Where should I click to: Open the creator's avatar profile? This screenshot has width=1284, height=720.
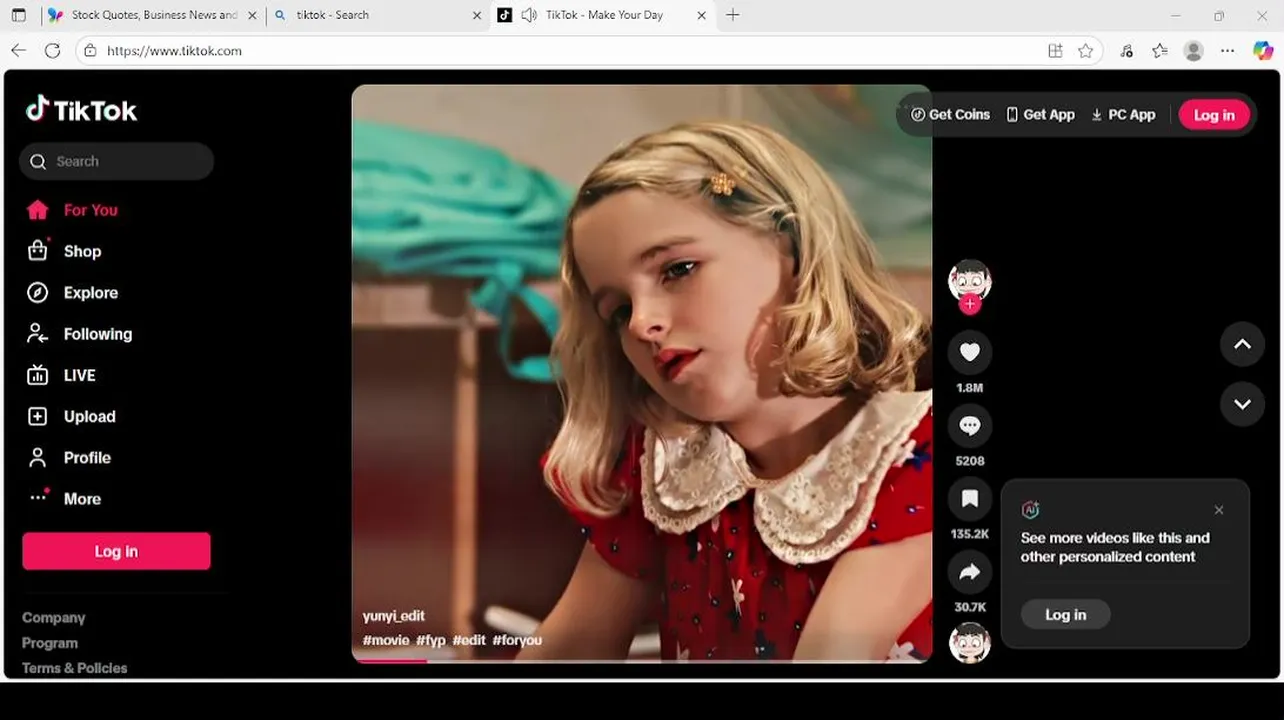pyautogui.click(x=969, y=280)
